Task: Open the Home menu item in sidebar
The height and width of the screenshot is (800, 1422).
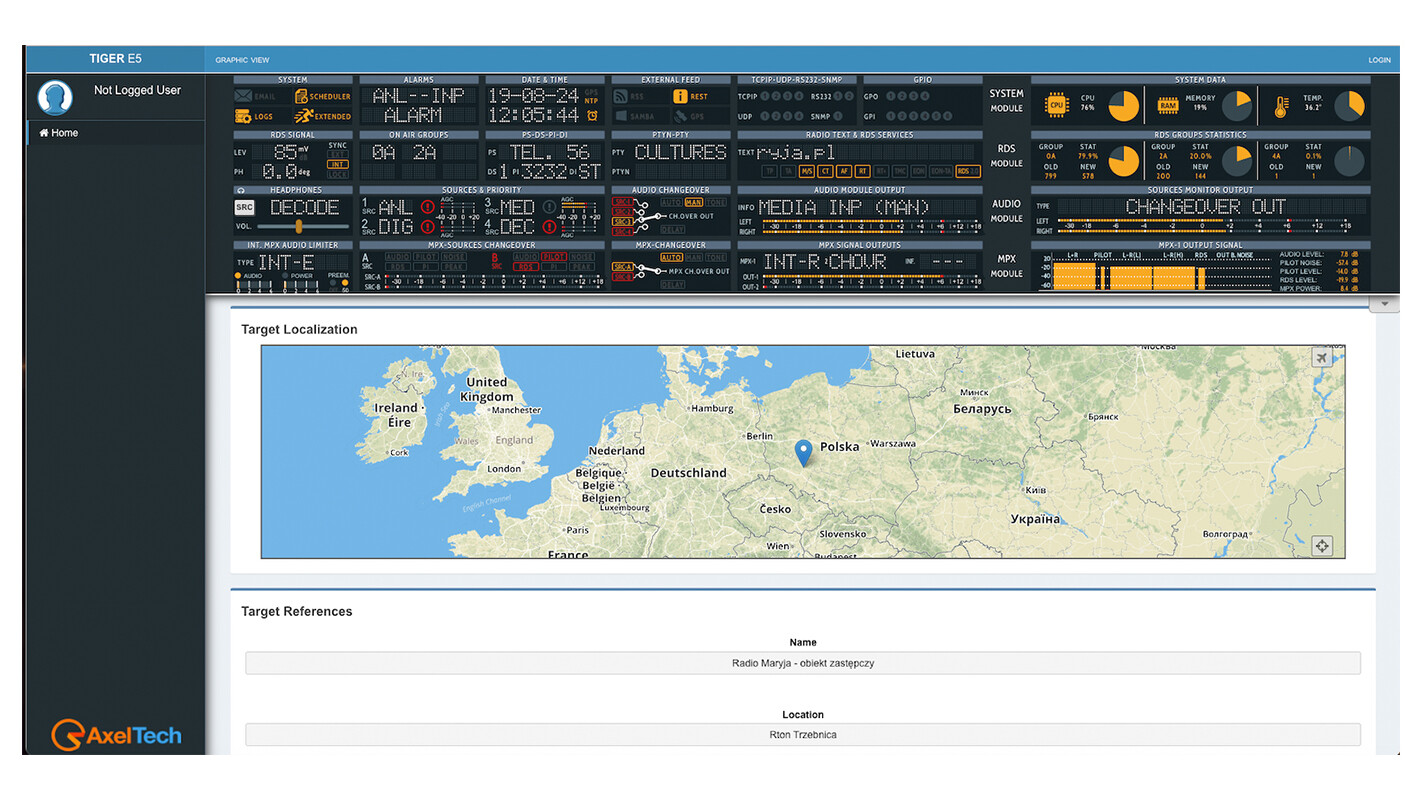Action: click(59, 133)
